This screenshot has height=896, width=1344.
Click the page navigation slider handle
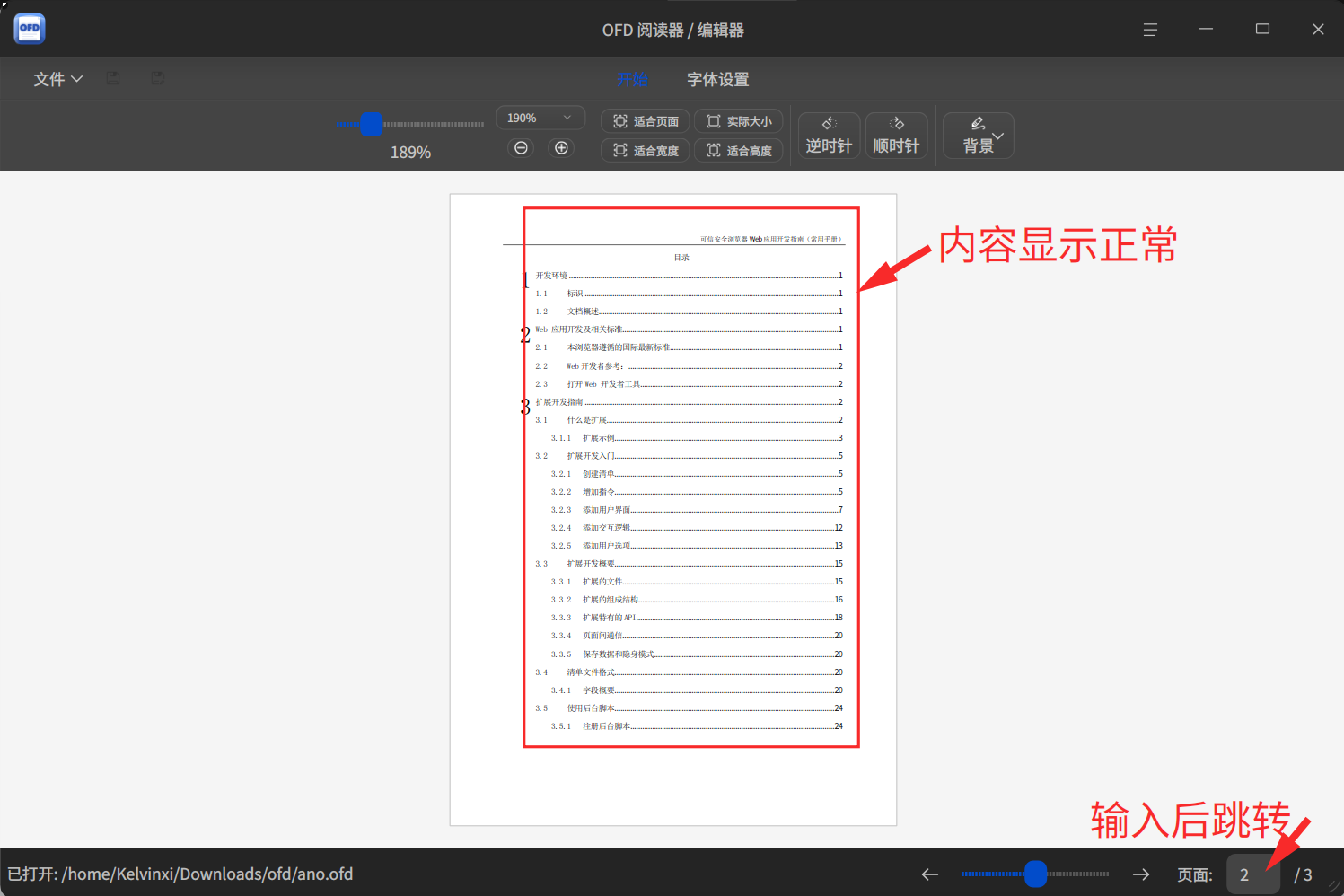(x=1035, y=874)
